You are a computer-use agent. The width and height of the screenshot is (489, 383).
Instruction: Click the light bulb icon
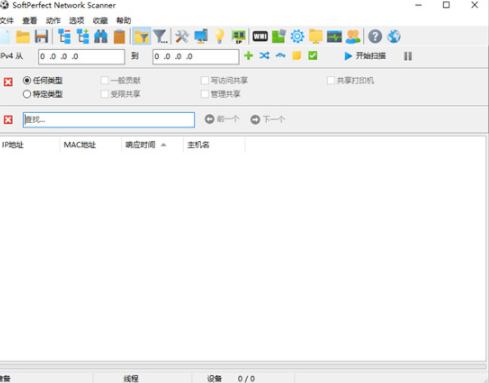219,37
